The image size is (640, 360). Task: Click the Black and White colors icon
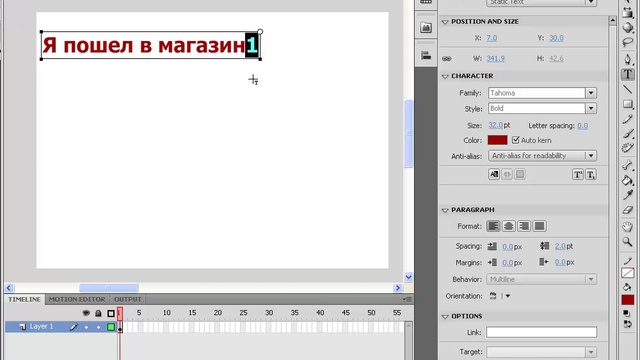(x=627, y=313)
